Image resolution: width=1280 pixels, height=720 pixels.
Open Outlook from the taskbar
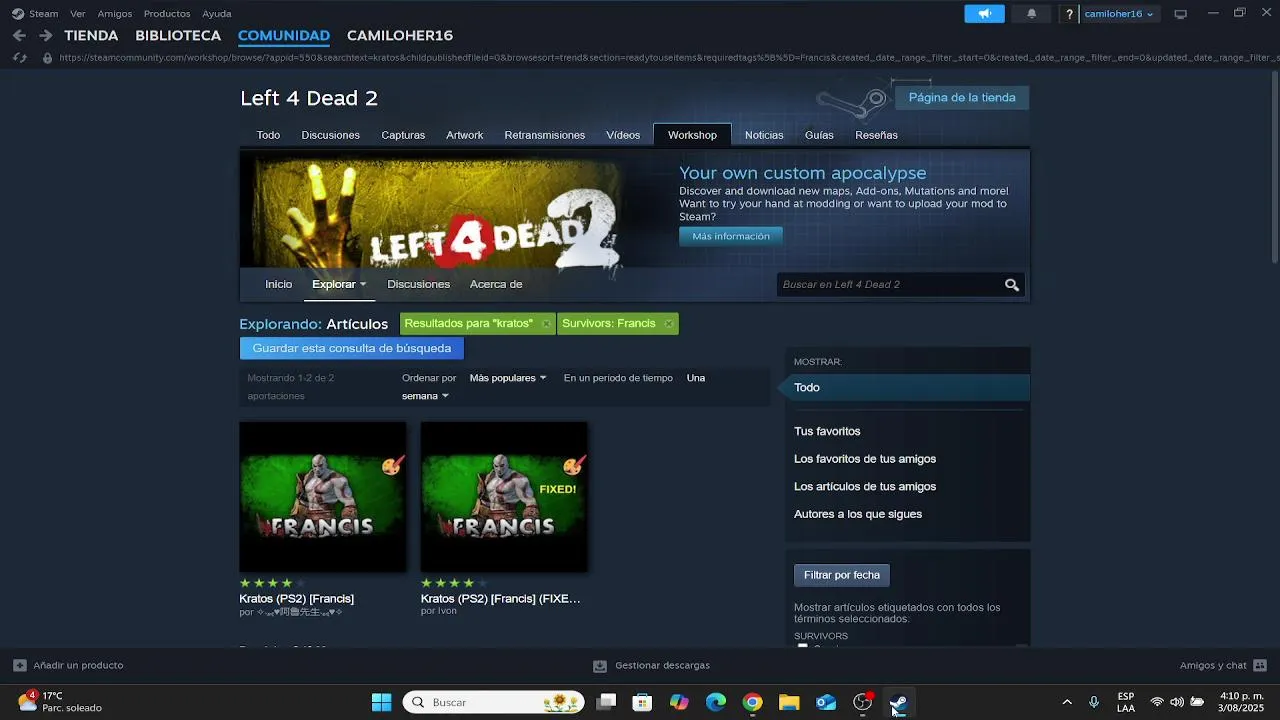(x=826, y=702)
